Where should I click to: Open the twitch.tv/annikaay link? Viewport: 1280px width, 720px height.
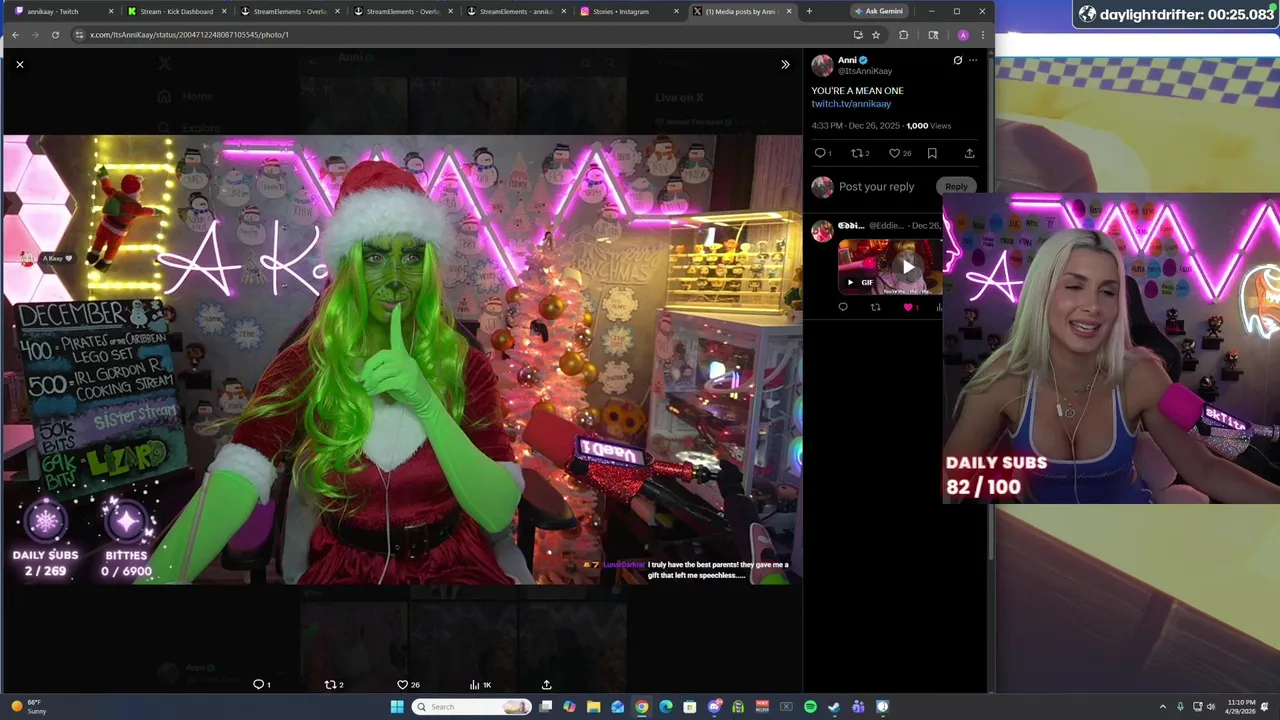(x=851, y=104)
